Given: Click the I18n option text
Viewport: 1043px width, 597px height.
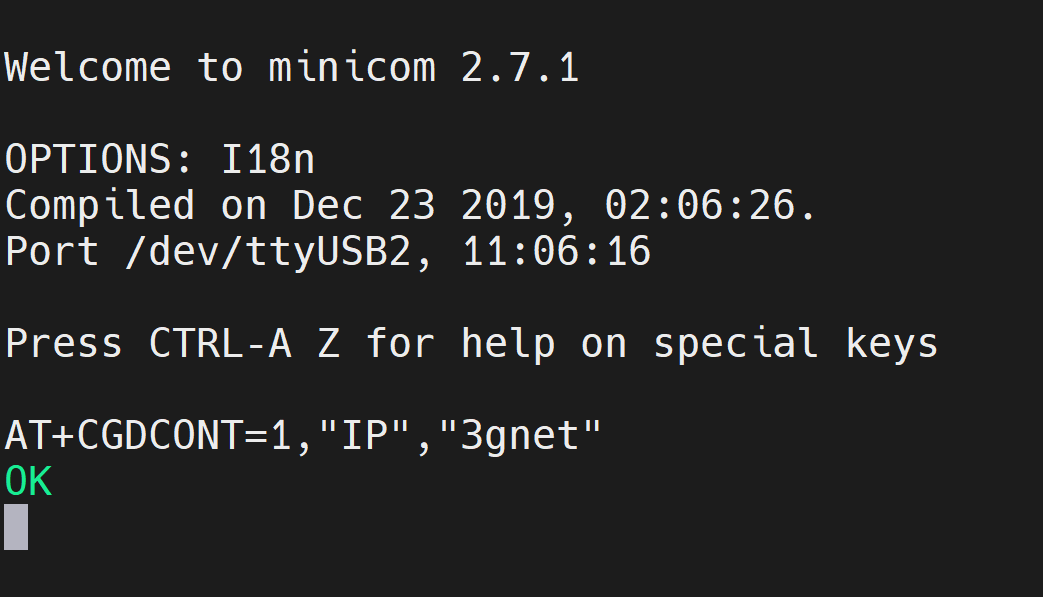Looking at the screenshot, I should click(x=267, y=160).
